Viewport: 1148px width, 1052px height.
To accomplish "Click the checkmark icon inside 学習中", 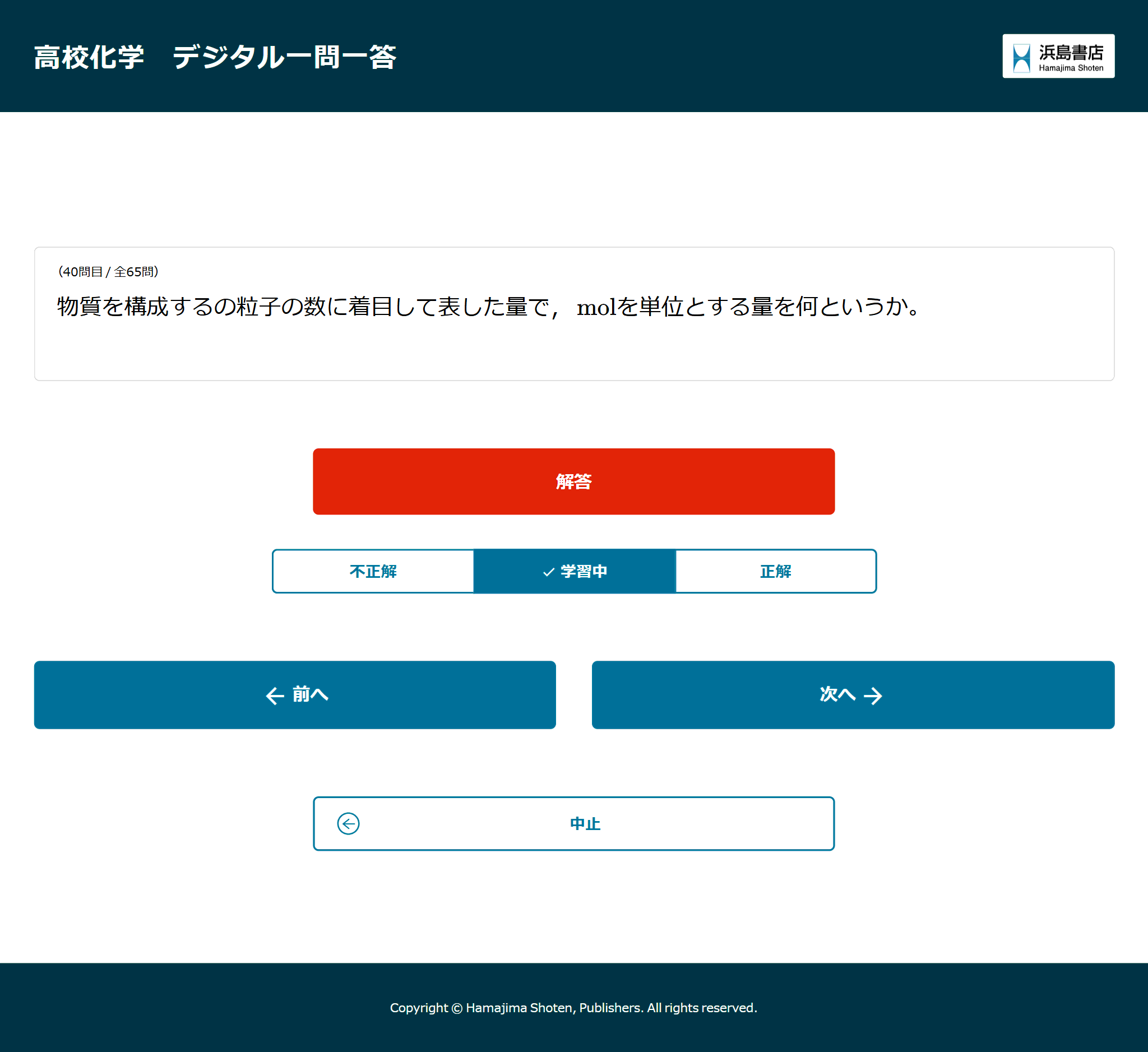I will tap(548, 572).
